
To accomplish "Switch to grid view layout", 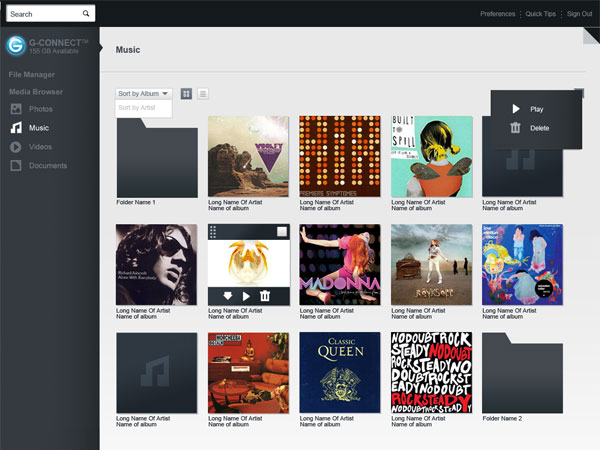I will [187, 94].
